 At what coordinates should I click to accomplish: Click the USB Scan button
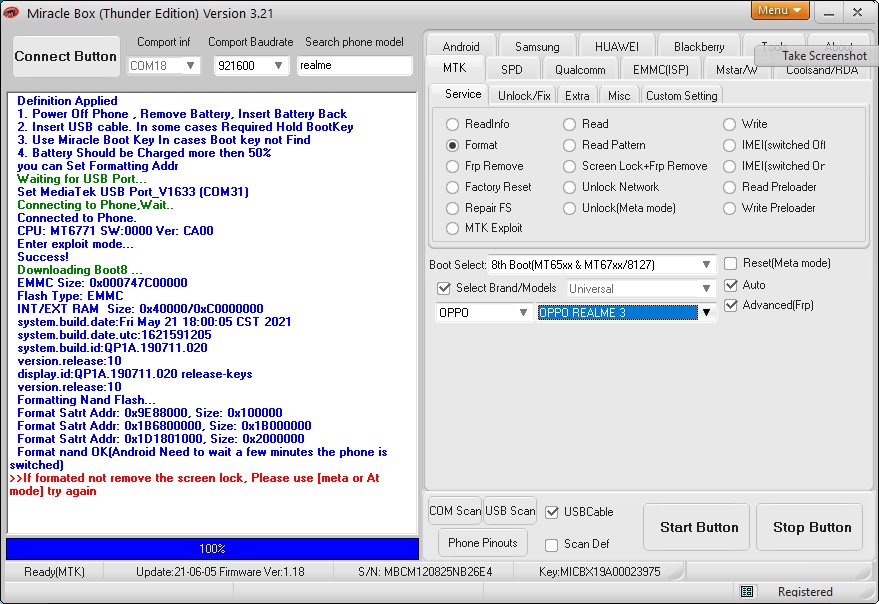click(510, 511)
